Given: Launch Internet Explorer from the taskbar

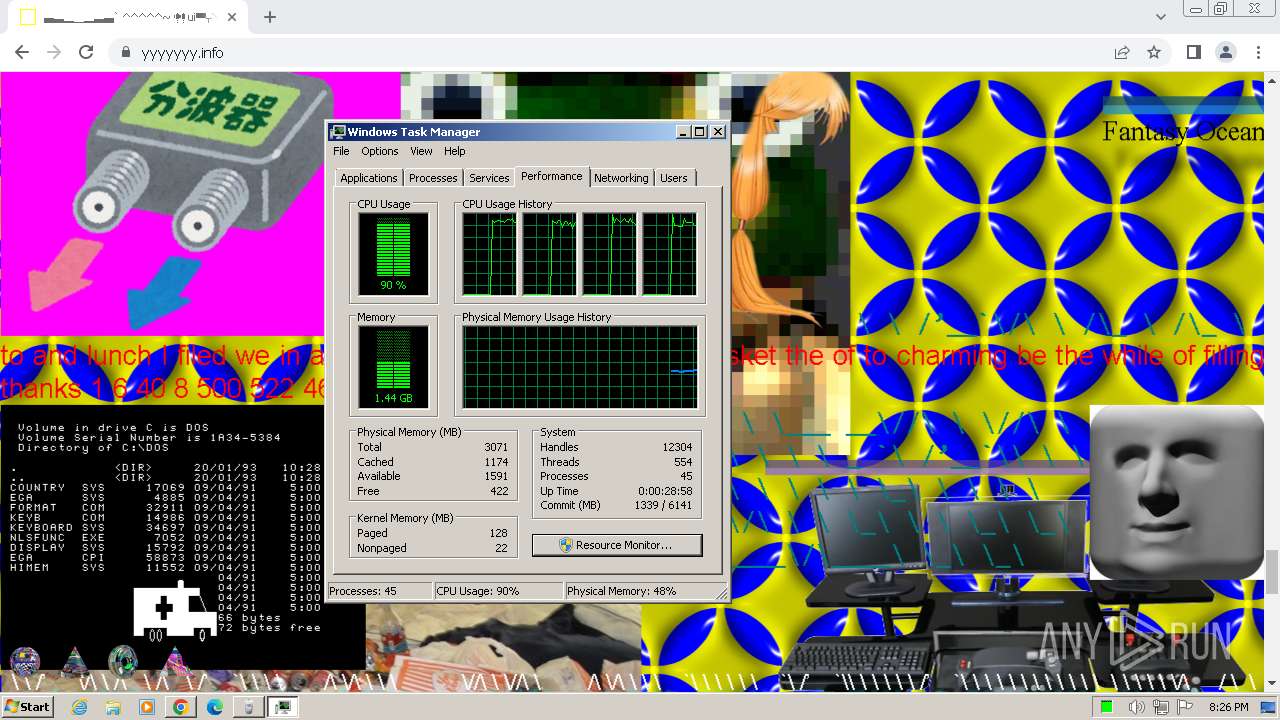Looking at the screenshot, I should [x=80, y=707].
